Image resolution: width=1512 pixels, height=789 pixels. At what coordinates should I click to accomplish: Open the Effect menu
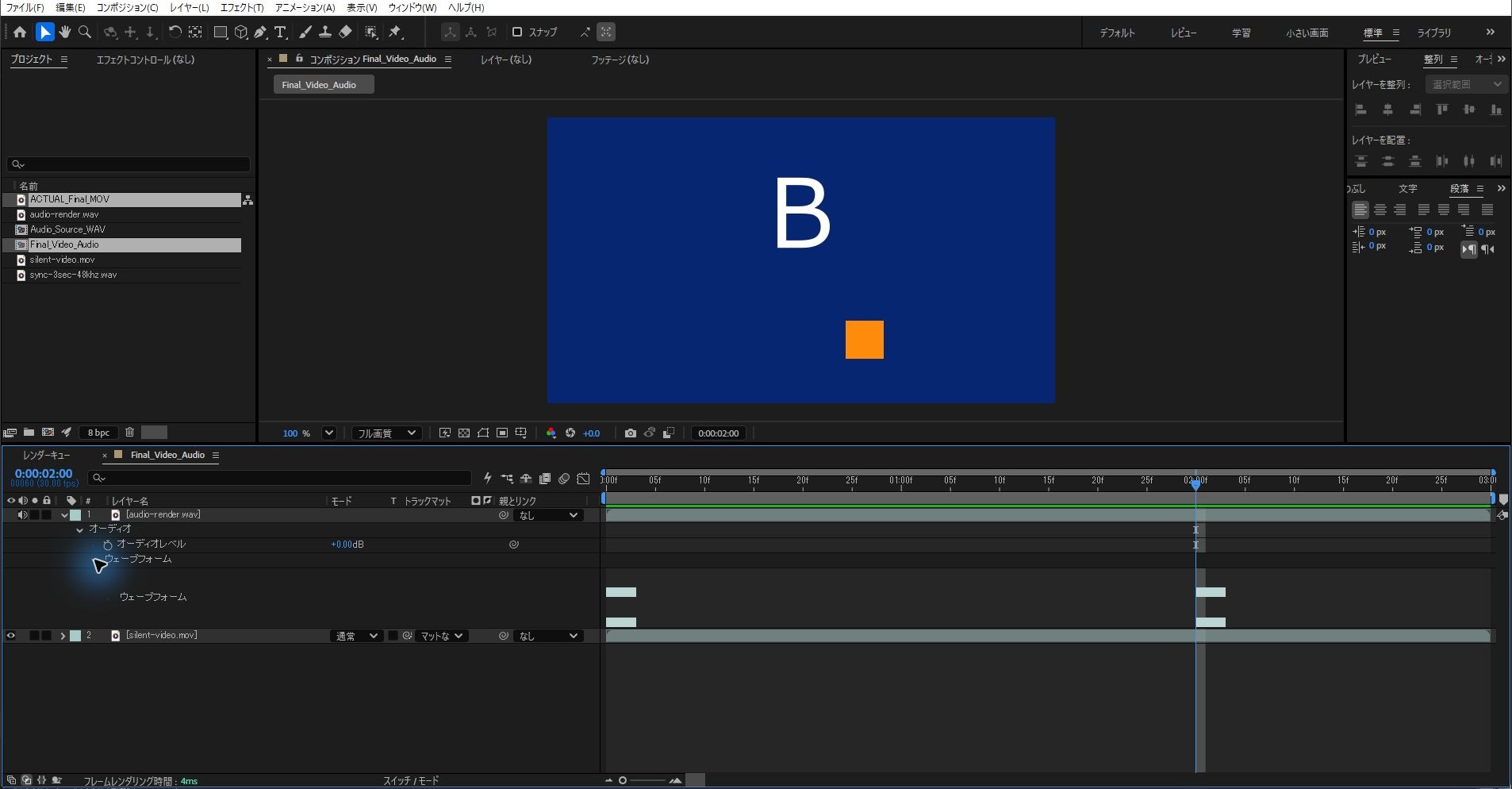pyautogui.click(x=242, y=8)
